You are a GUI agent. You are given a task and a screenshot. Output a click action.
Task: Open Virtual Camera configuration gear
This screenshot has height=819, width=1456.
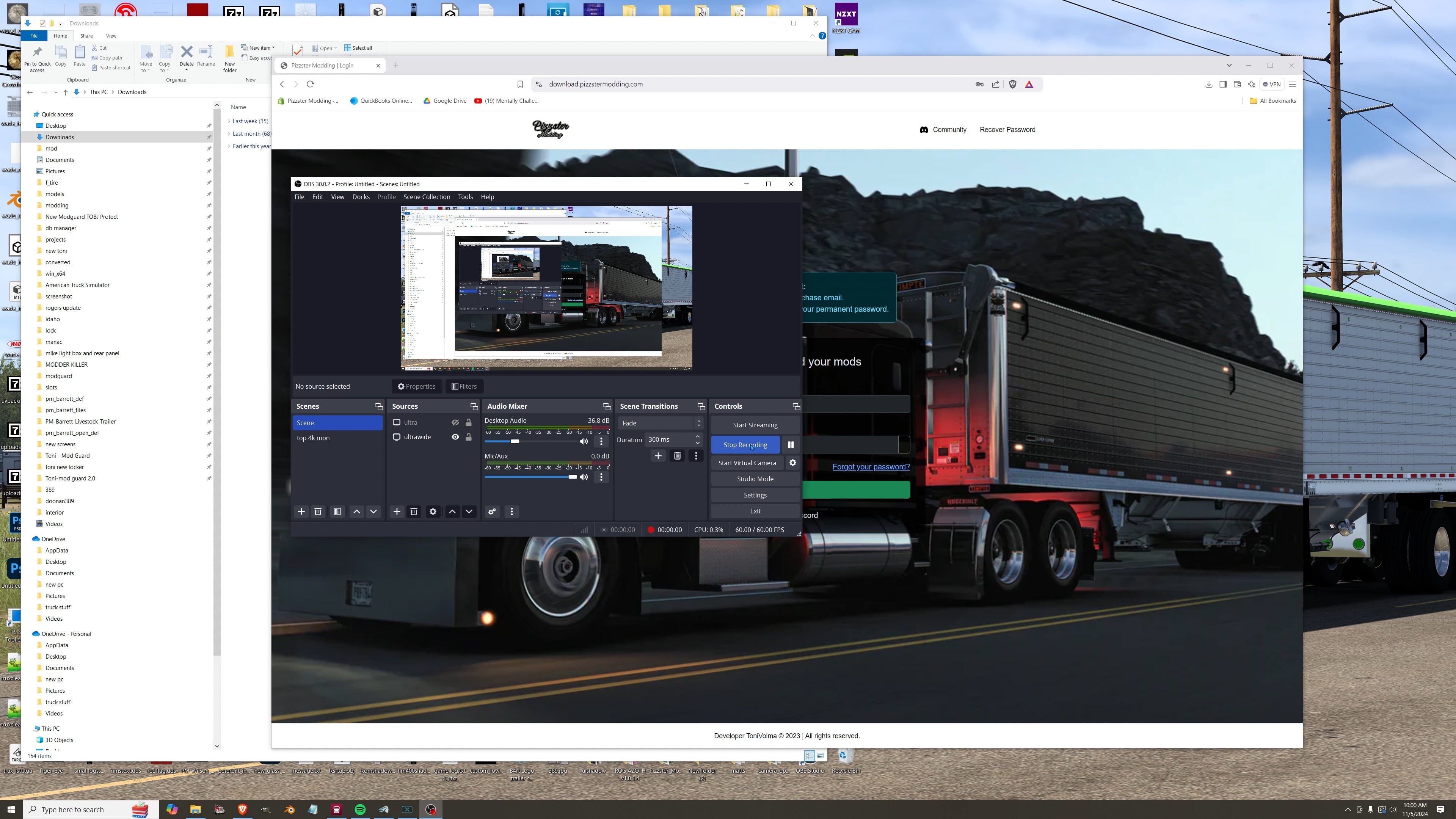click(792, 462)
